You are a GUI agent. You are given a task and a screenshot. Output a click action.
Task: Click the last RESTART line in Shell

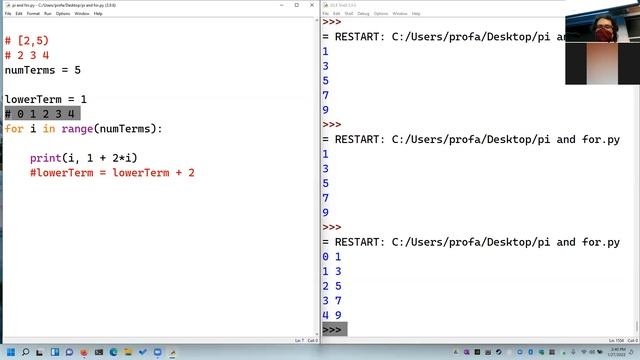[471, 242]
